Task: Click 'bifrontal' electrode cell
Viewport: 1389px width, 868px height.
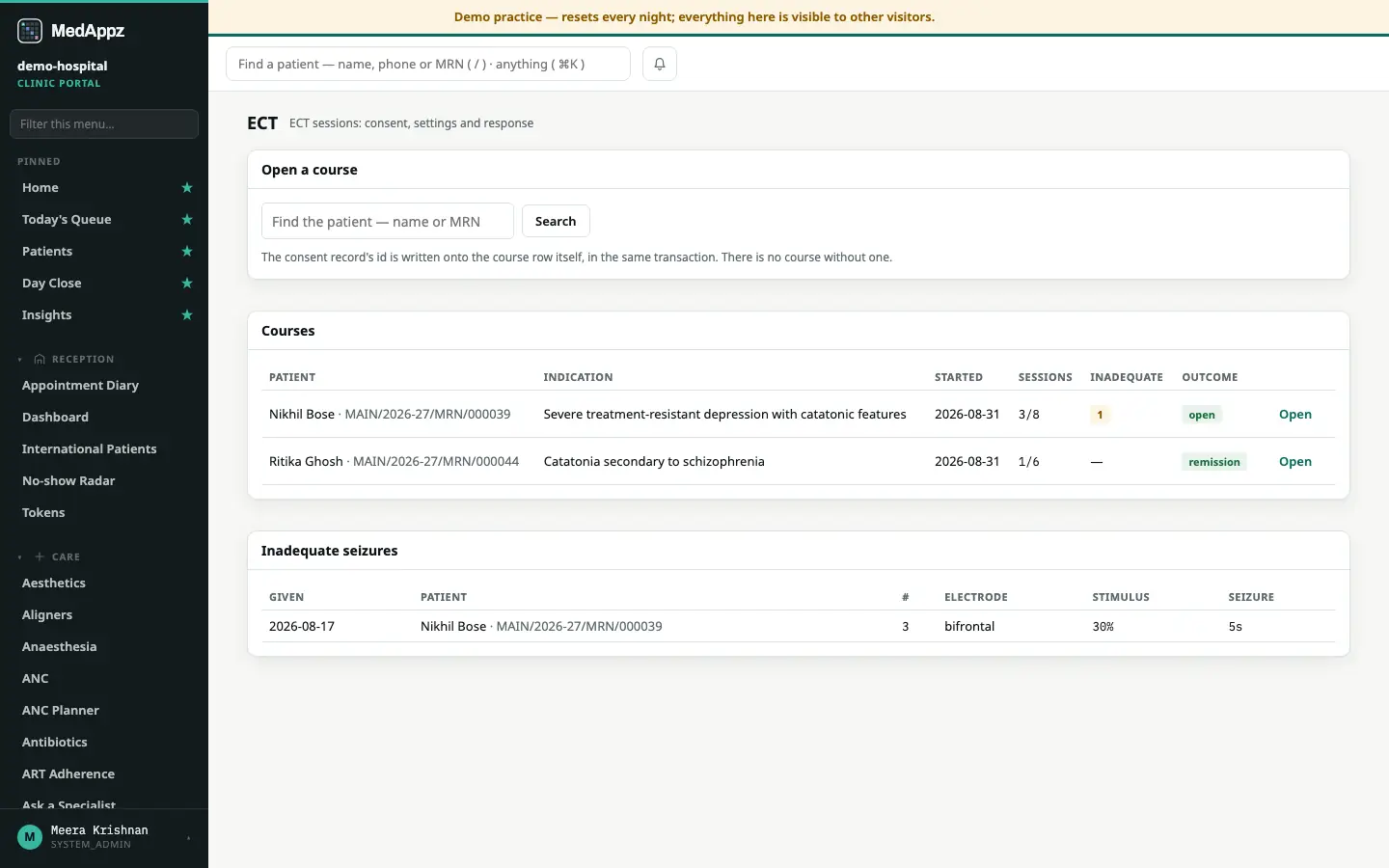Action: click(x=969, y=627)
